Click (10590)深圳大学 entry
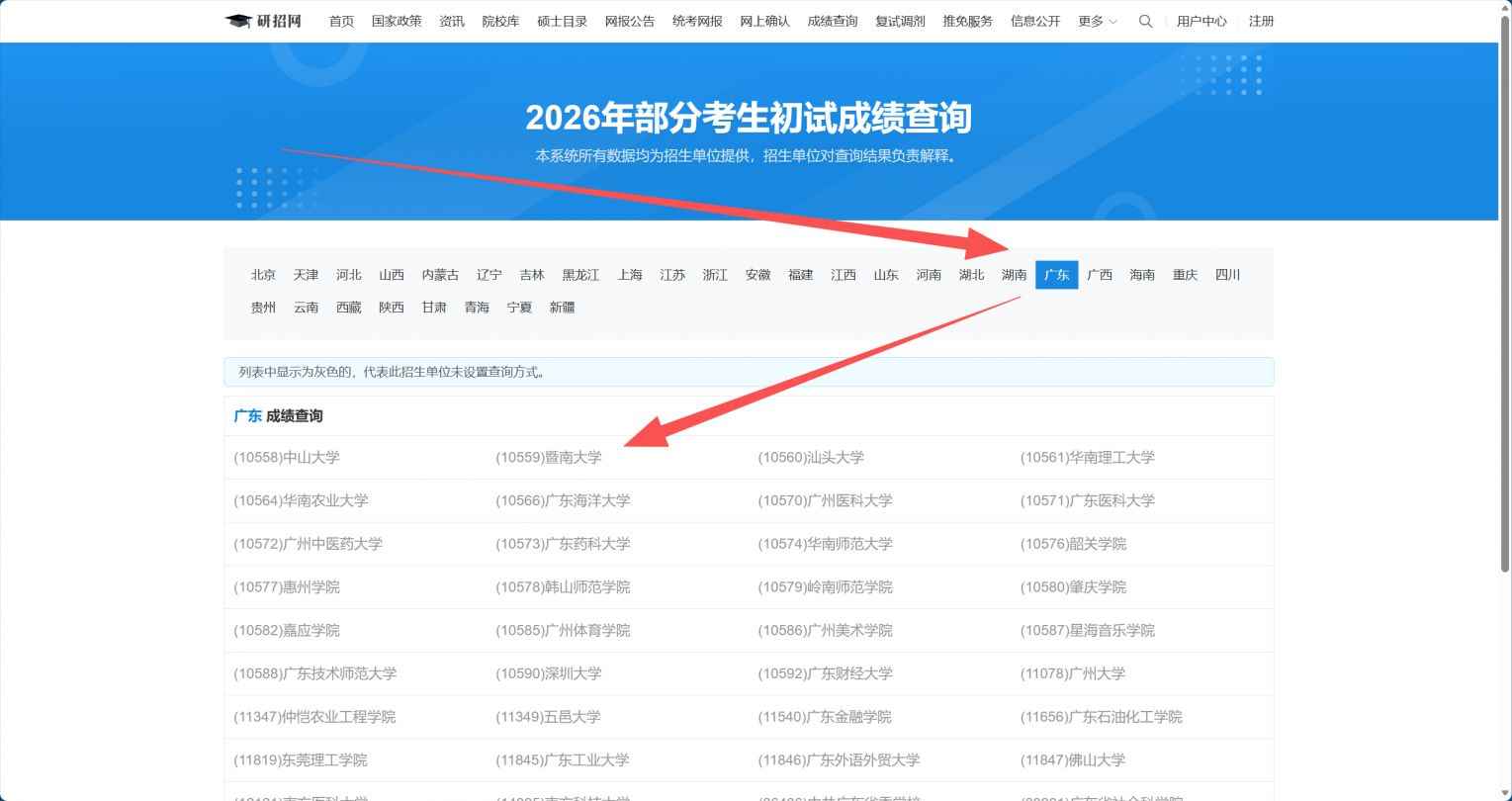Viewport: 1512px width, 801px height. pos(549,673)
